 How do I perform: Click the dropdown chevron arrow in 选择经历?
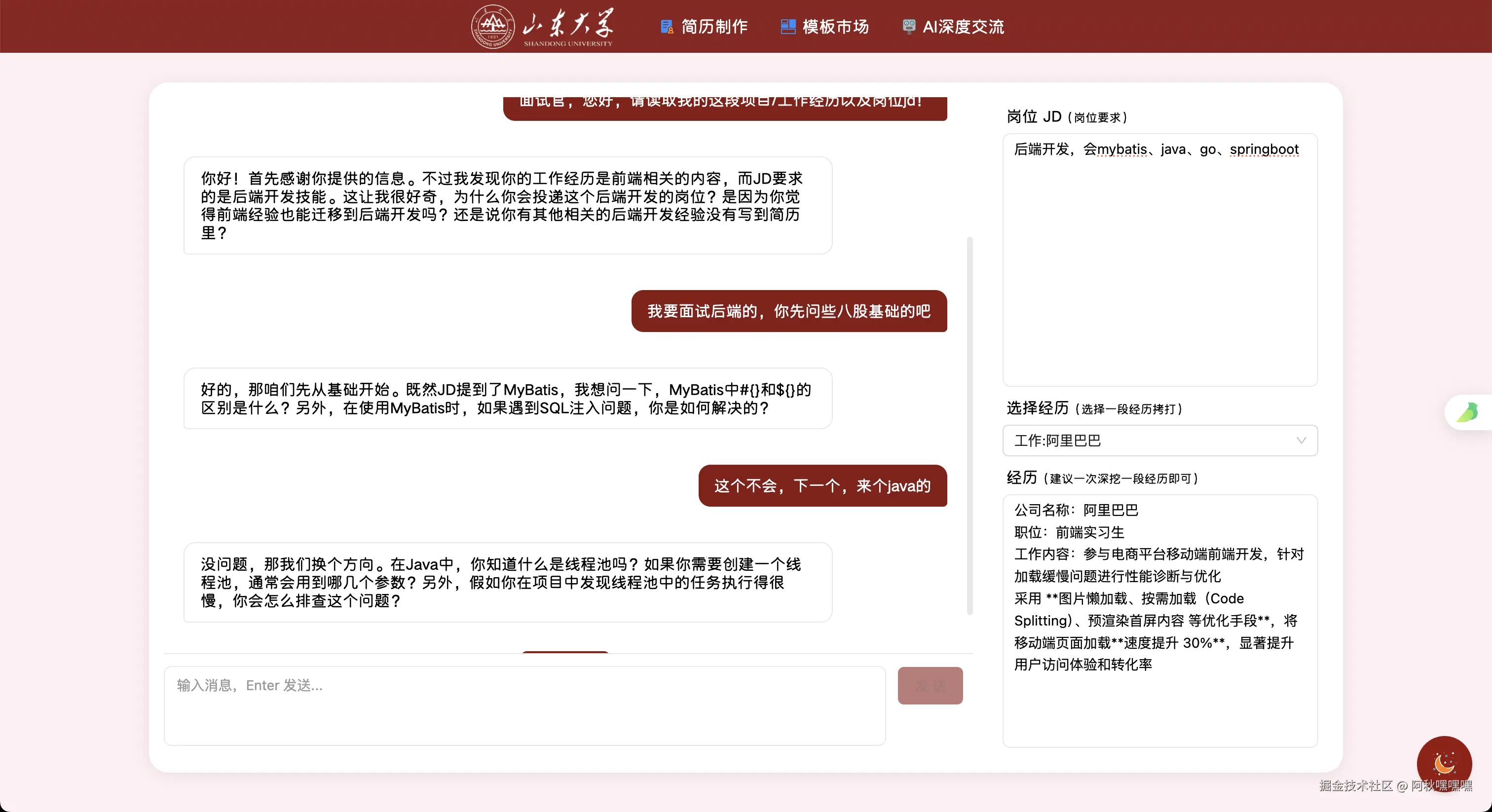point(1301,441)
